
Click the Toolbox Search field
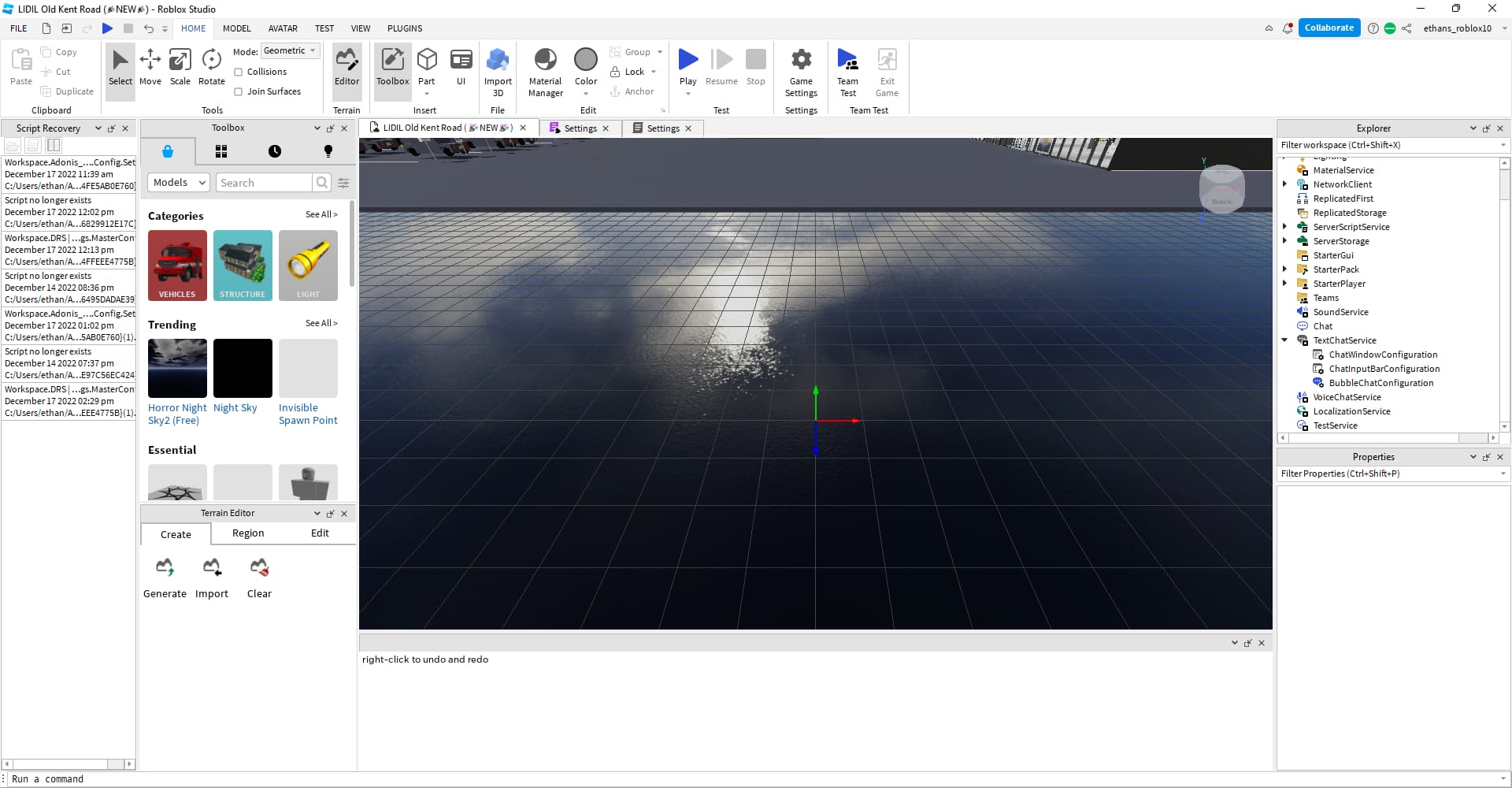coord(264,183)
